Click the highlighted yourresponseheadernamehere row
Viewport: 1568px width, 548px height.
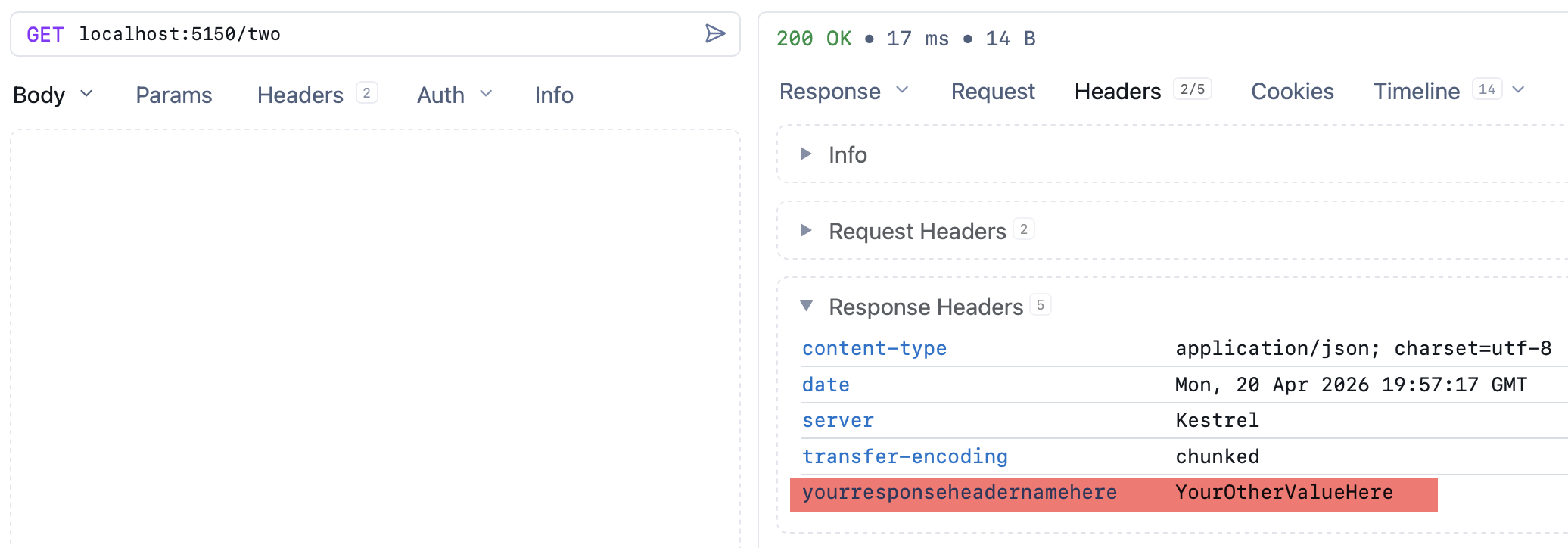pyautogui.click(x=1112, y=494)
